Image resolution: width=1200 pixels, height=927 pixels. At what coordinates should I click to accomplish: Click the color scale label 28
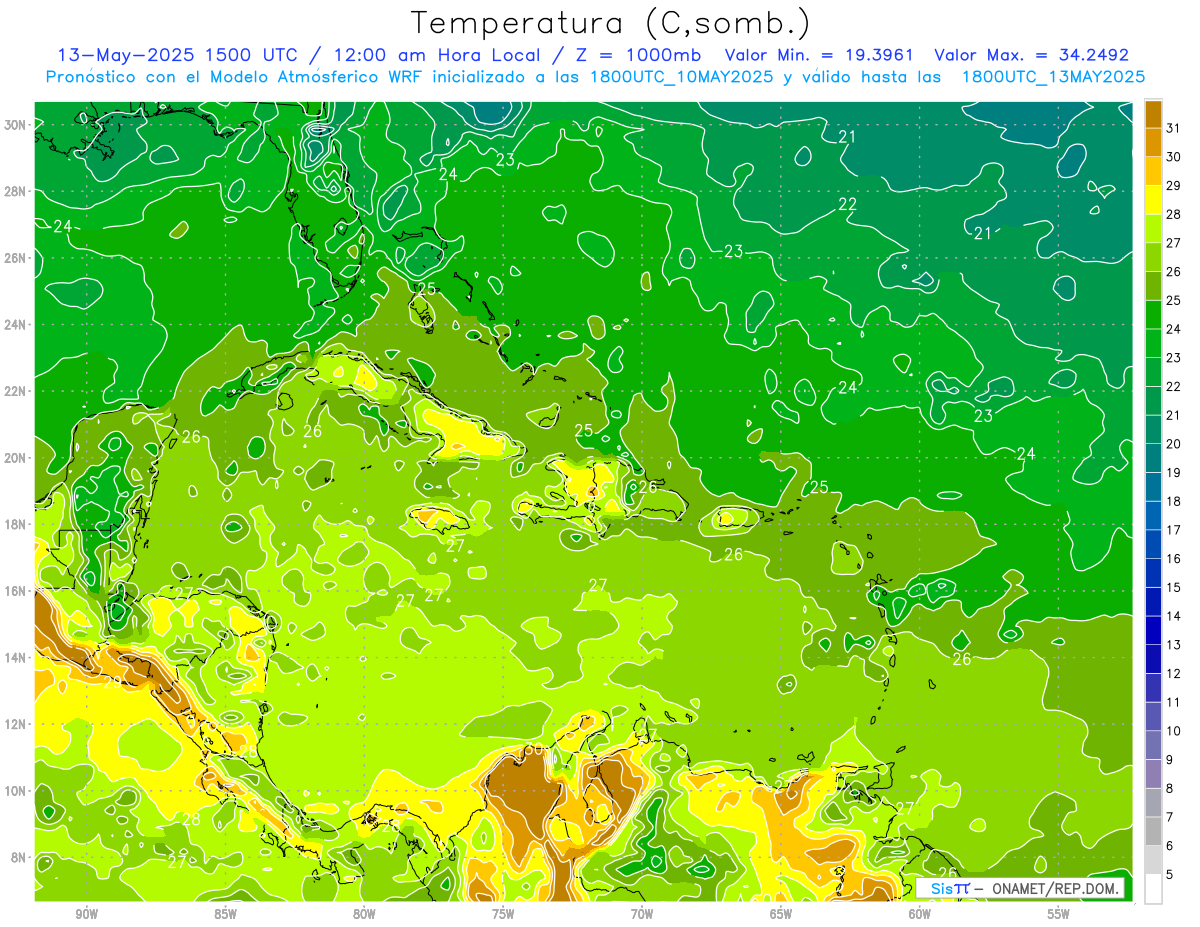[1173, 215]
